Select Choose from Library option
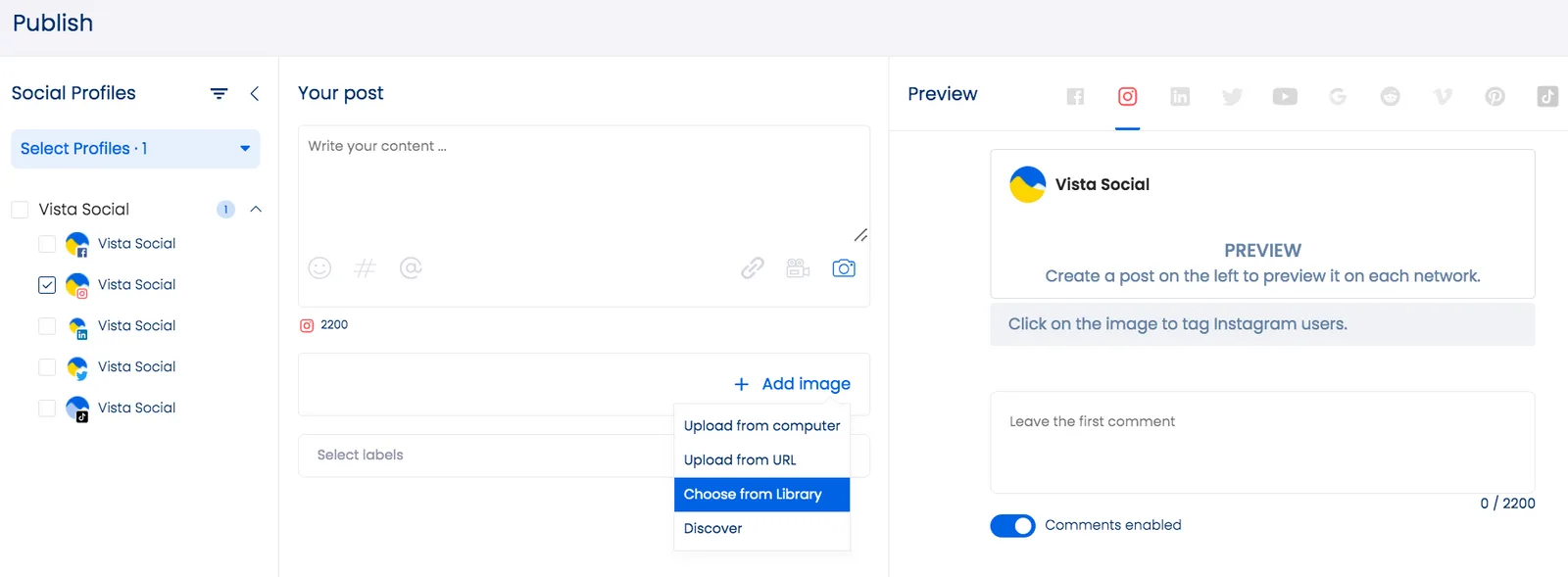Image resolution: width=1568 pixels, height=577 pixels. 753,495
